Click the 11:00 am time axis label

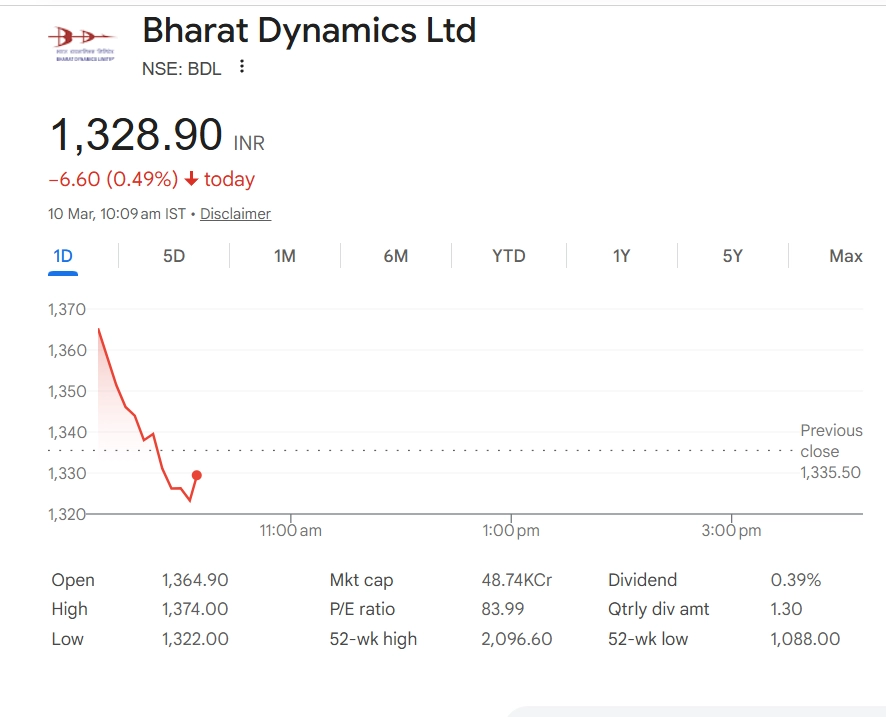click(290, 531)
